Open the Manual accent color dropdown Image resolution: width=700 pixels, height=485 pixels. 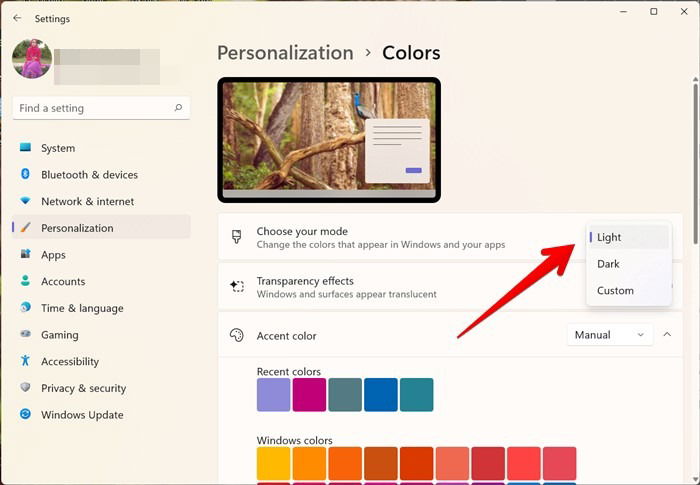pyautogui.click(x=609, y=335)
